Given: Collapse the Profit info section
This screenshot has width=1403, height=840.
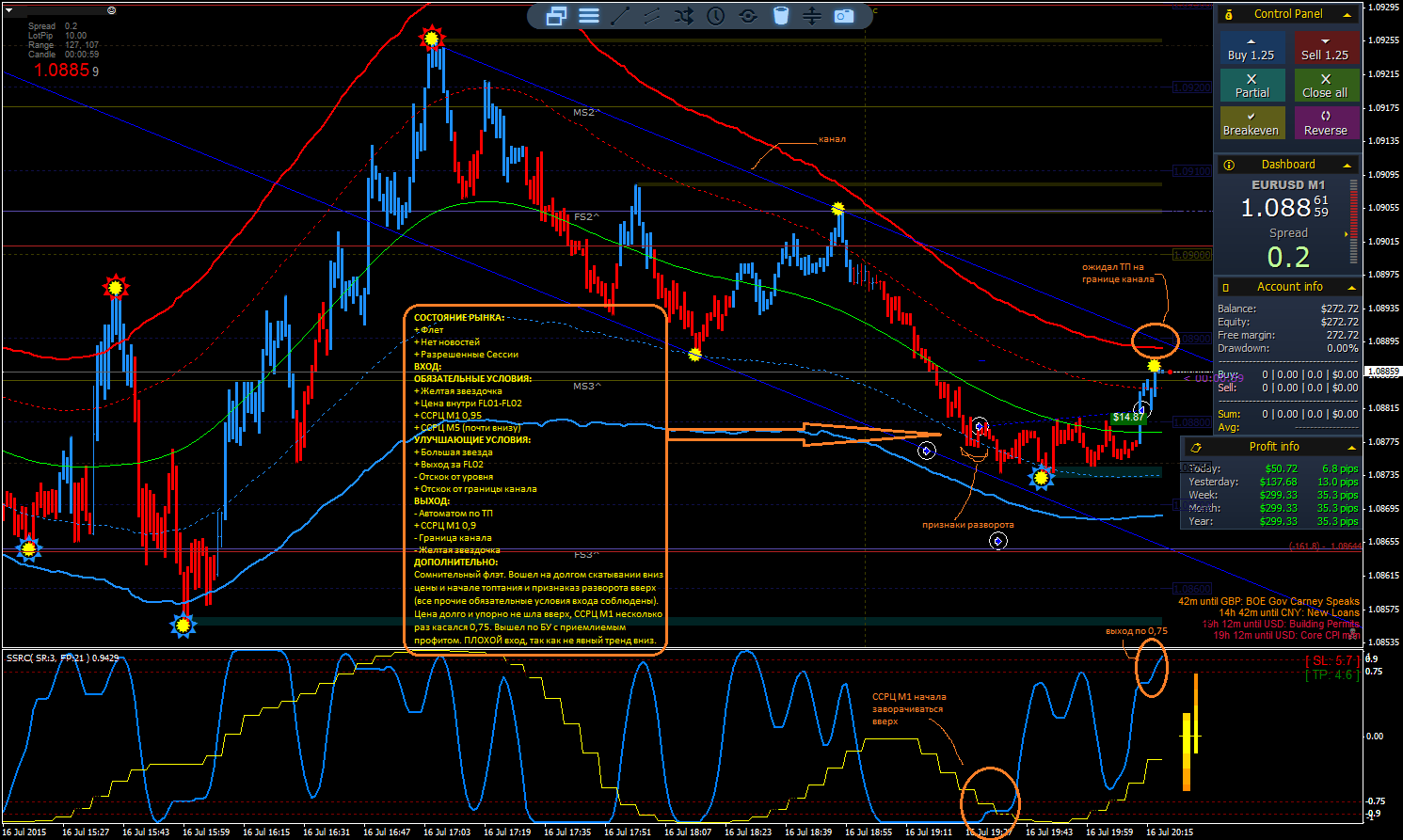Looking at the screenshot, I should pyautogui.click(x=1351, y=448).
